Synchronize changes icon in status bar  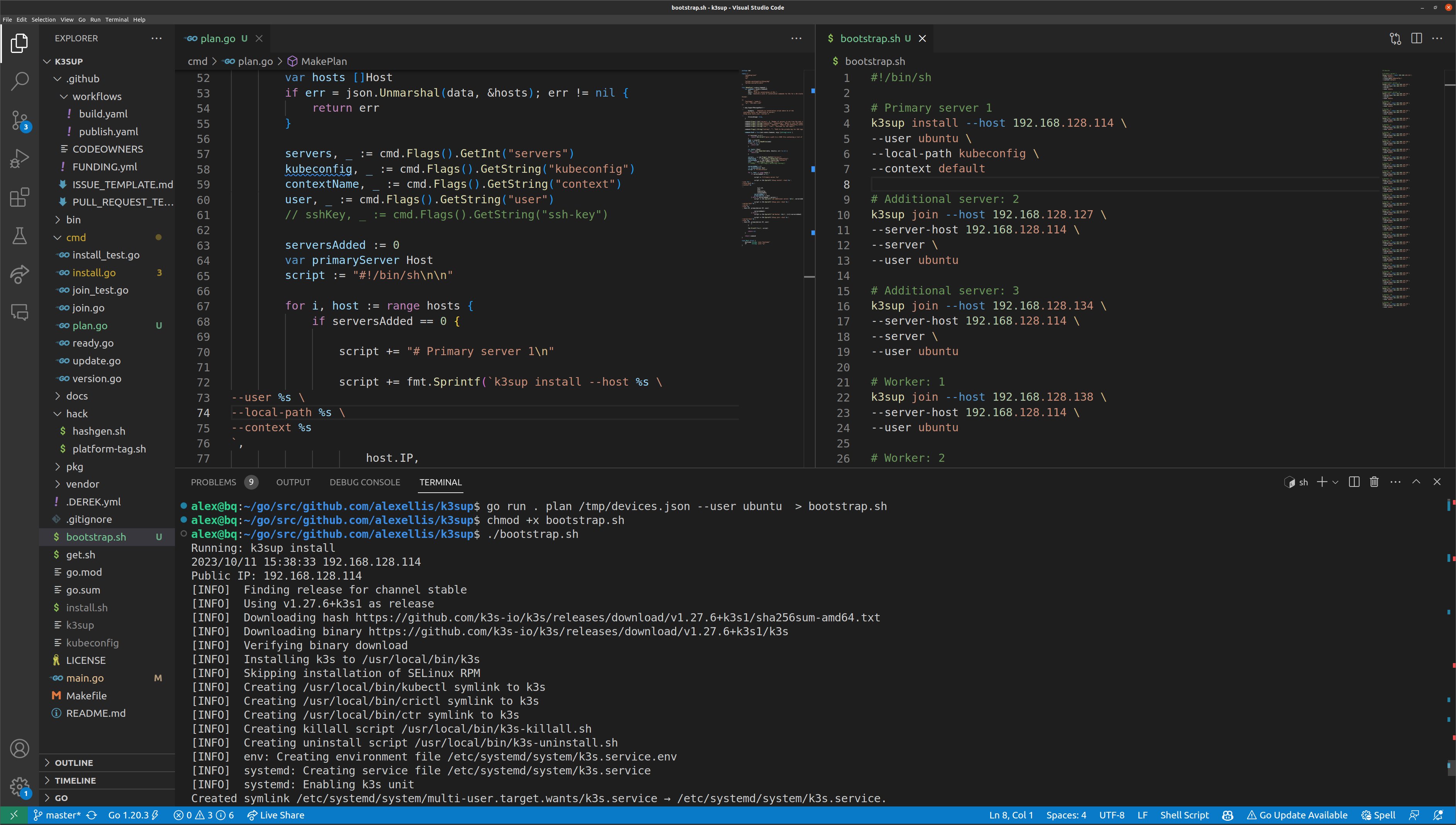[x=92, y=815]
